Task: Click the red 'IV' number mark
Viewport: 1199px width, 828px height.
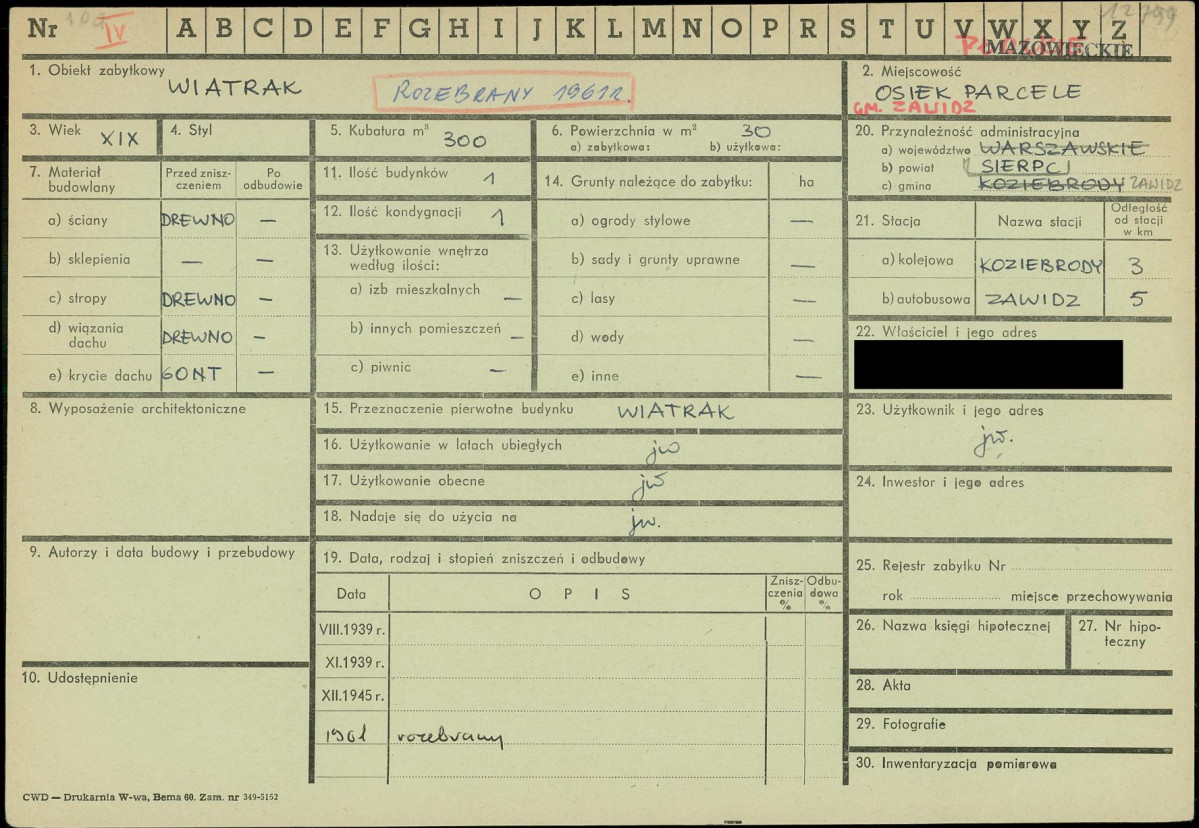Action: click(x=112, y=31)
